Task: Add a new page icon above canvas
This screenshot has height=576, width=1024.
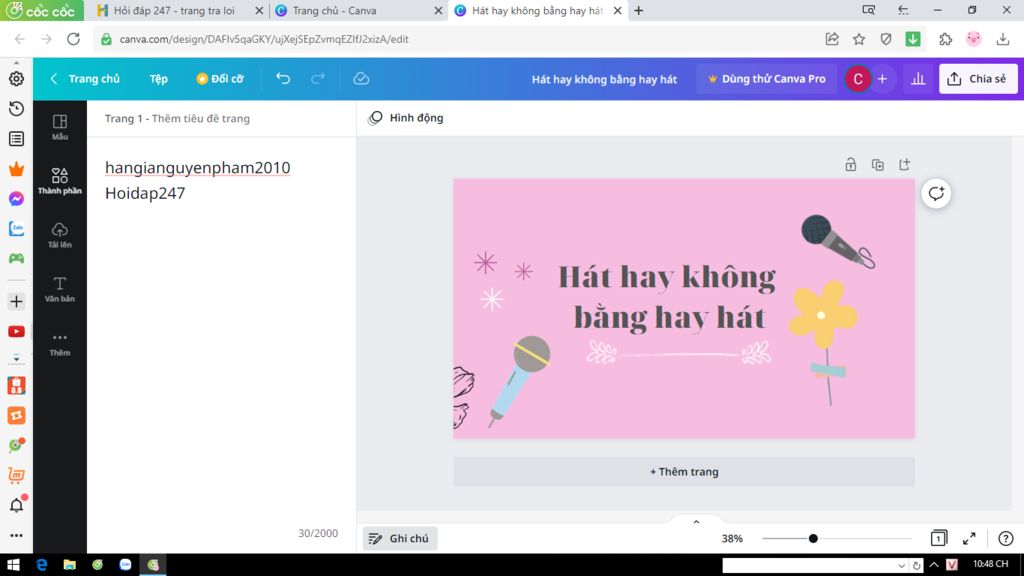Action: 904,165
